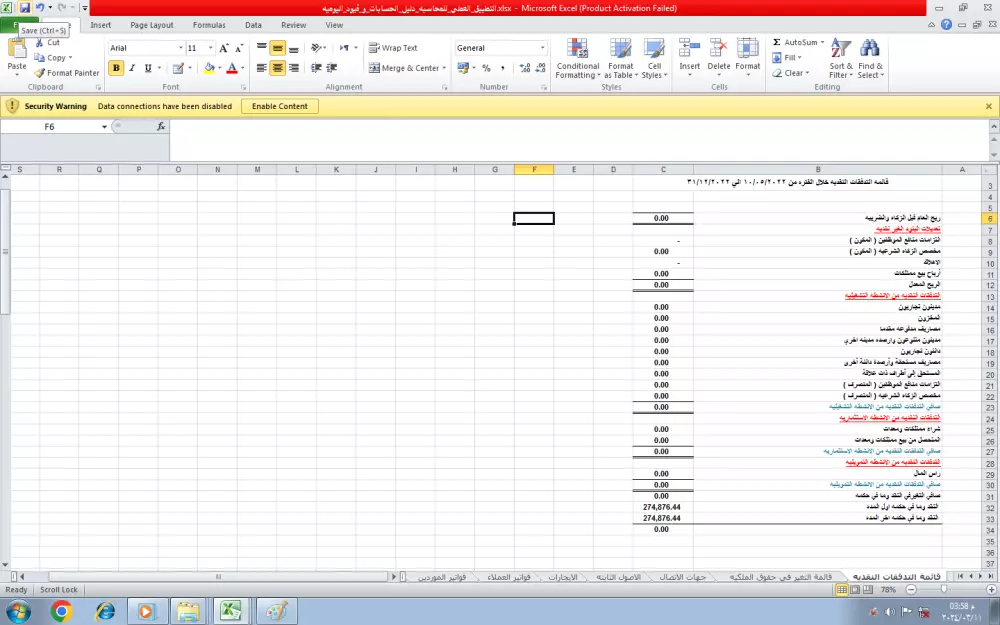
Task: Toggle Align Text Right
Action: tap(293, 68)
